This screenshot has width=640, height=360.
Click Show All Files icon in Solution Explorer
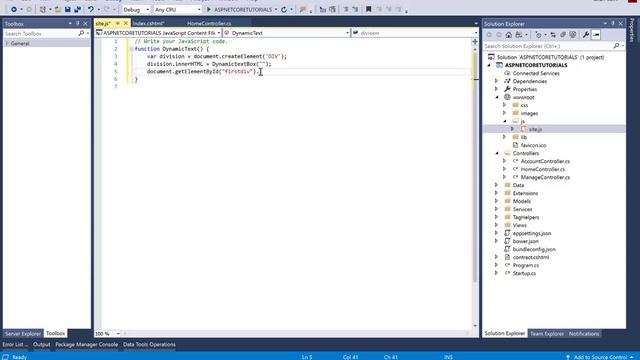[x=573, y=35]
